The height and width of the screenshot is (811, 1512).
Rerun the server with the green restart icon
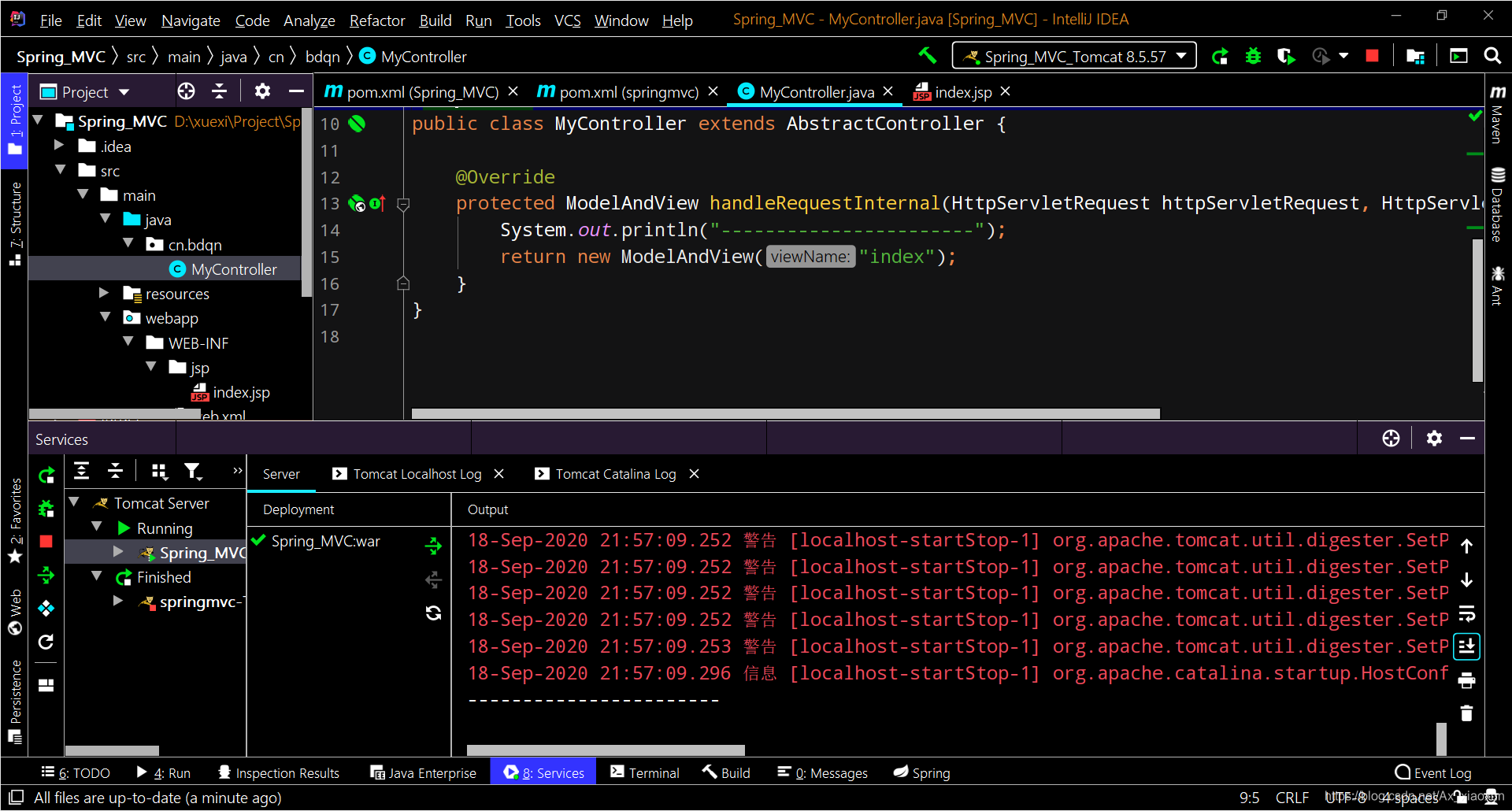coord(46,473)
